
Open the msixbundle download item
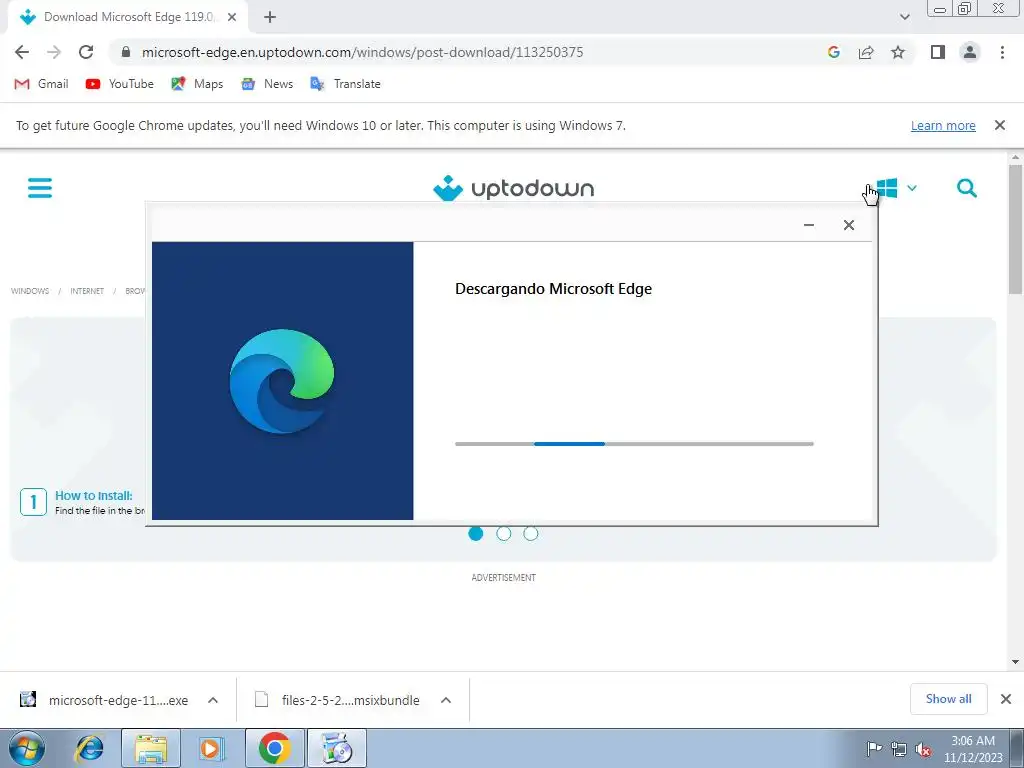[x=338, y=700]
